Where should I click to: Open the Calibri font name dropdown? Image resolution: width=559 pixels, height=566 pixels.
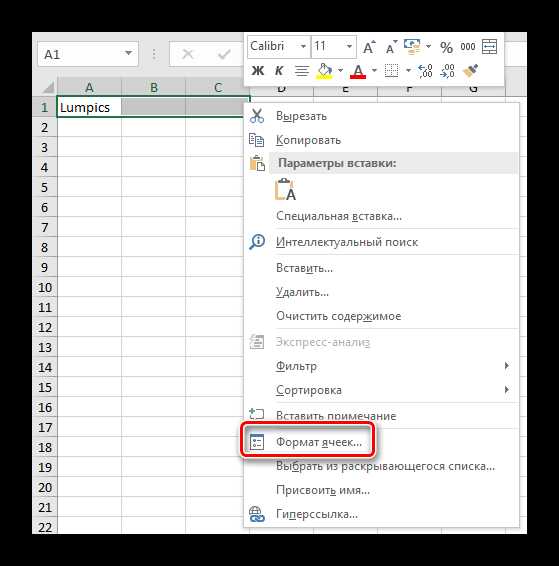coord(303,47)
